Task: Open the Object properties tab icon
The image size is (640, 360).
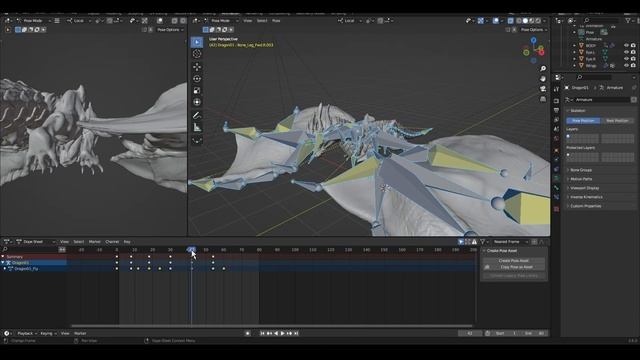Action: pyautogui.click(x=556, y=151)
